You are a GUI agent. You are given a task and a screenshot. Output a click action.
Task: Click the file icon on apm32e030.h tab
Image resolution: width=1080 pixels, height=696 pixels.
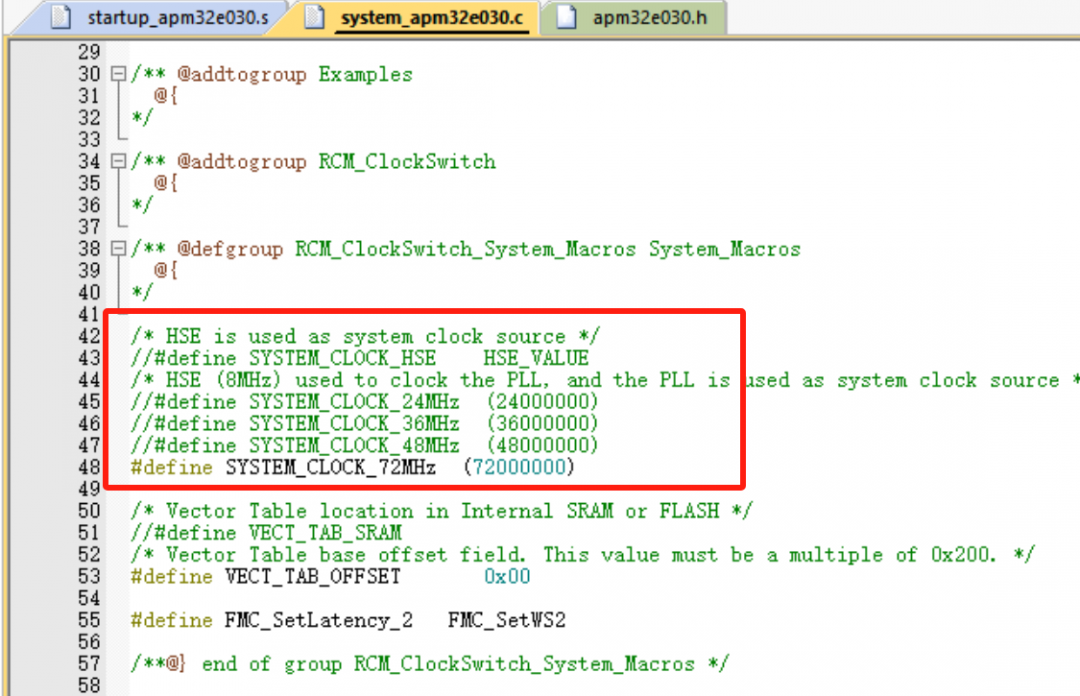[x=567, y=17]
